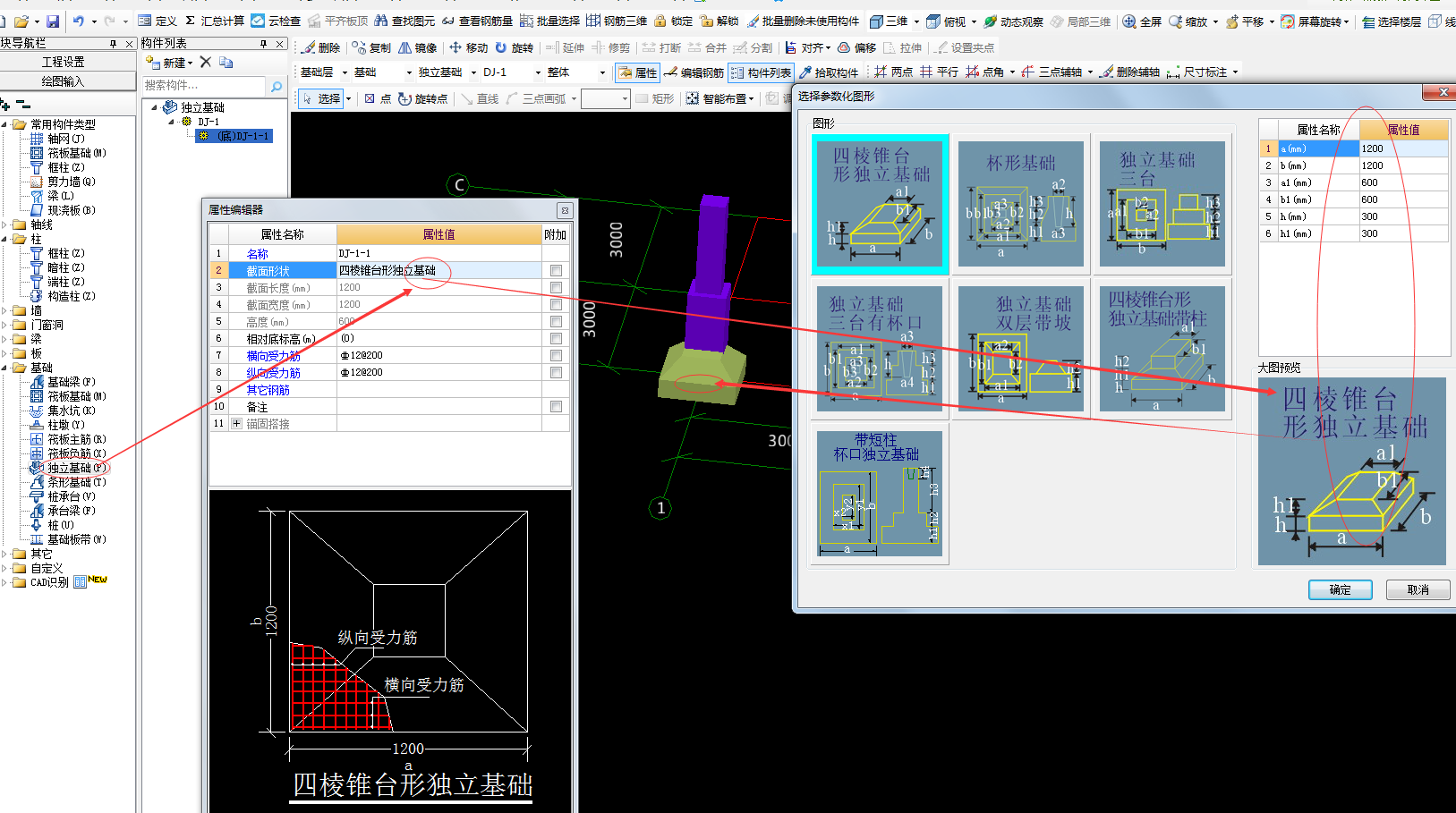Click the Undo arrow icon
The width and height of the screenshot is (1456, 813).
(x=79, y=21)
